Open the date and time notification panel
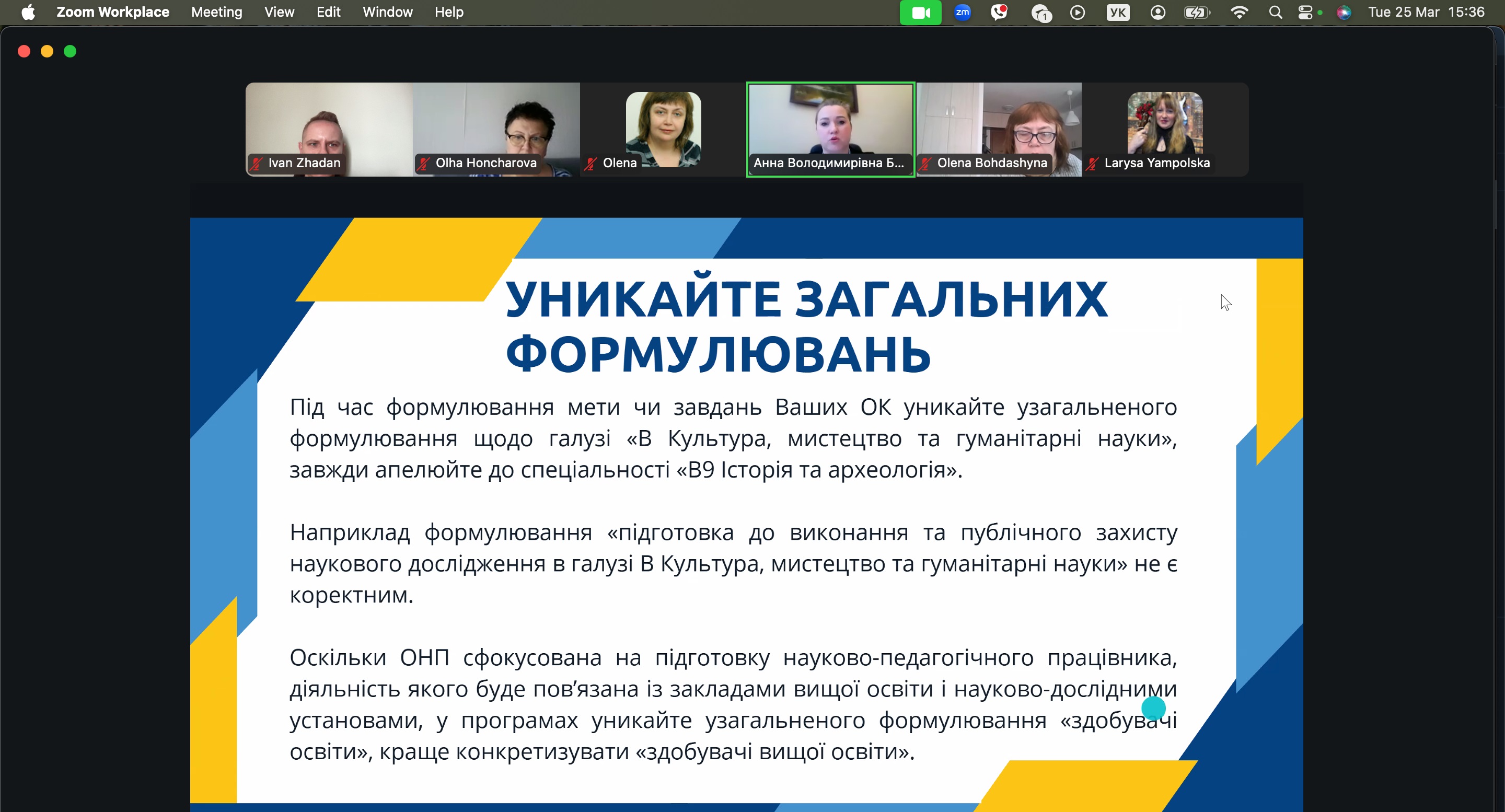 pos(1426,12)
